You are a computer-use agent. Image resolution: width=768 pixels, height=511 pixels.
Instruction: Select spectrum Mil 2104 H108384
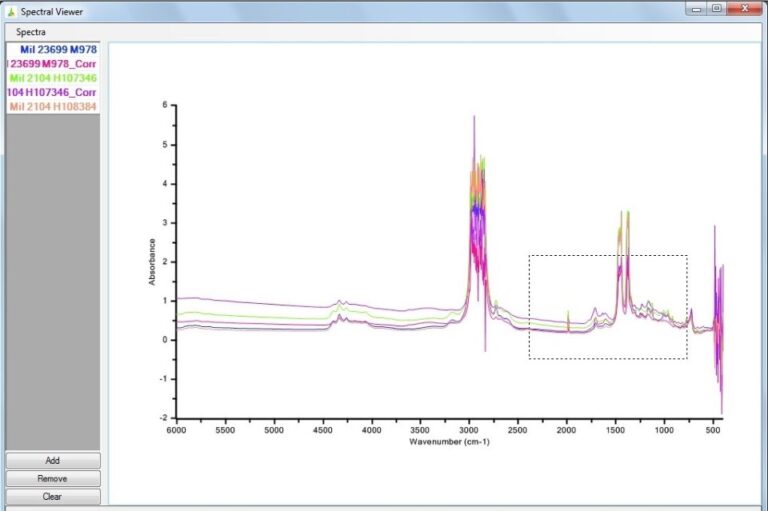(53, 106)
